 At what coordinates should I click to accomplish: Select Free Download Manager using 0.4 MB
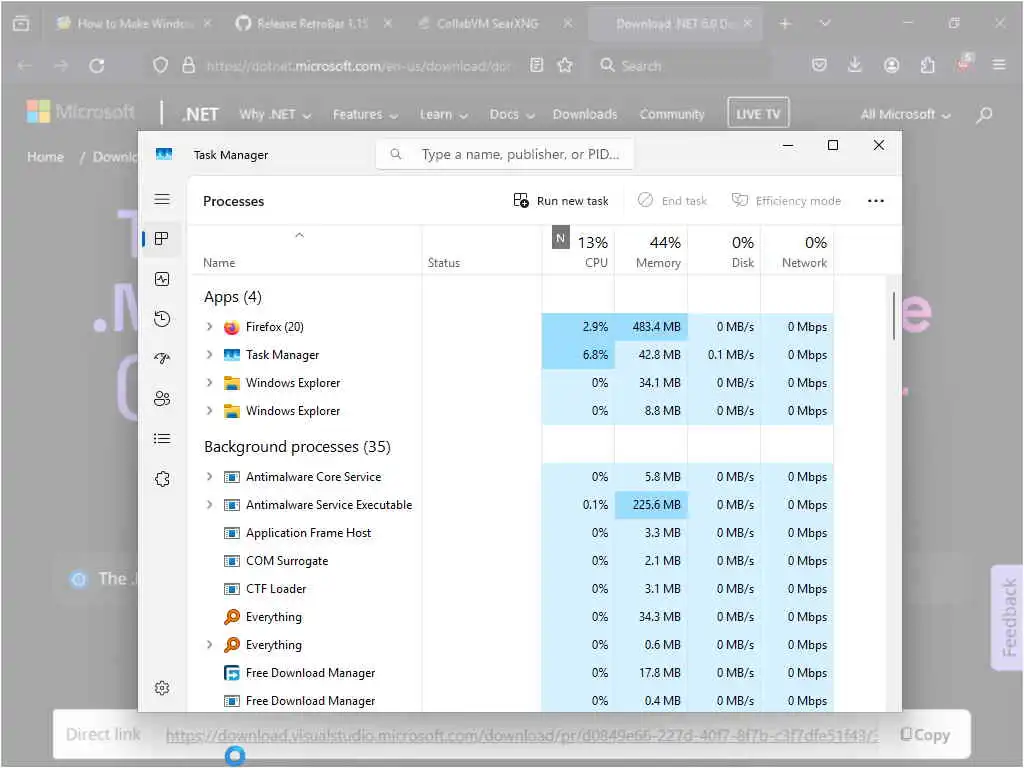(x=513, y=701)
